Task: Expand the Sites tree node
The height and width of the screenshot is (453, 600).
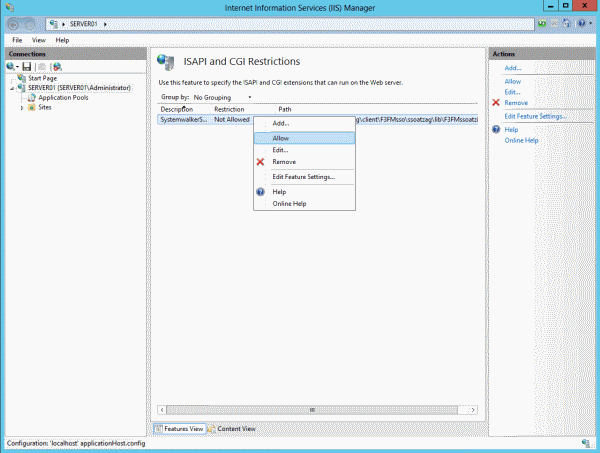Action: tap(22, 108)
